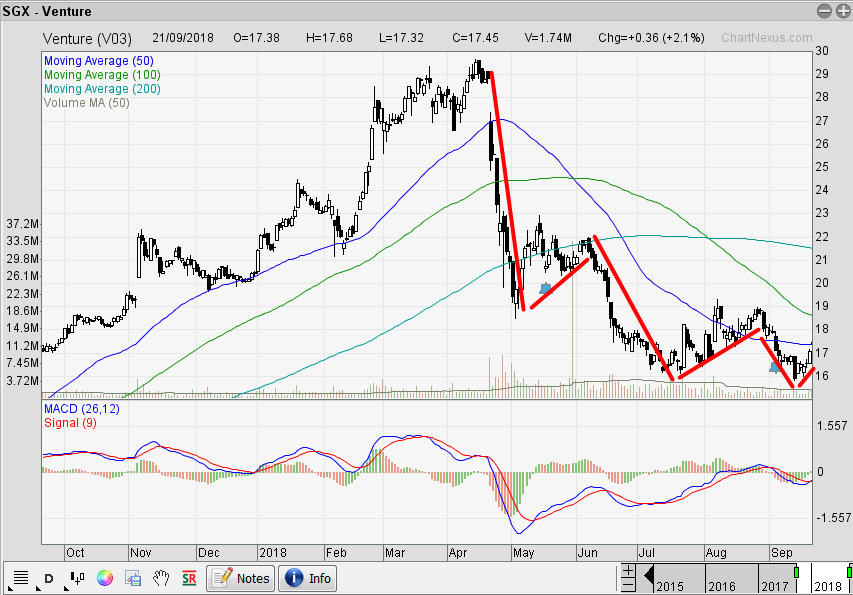Viewport: 853px width, 595px height.
Task: Click the SGX - Venture window title
Action: pos(47,11)
